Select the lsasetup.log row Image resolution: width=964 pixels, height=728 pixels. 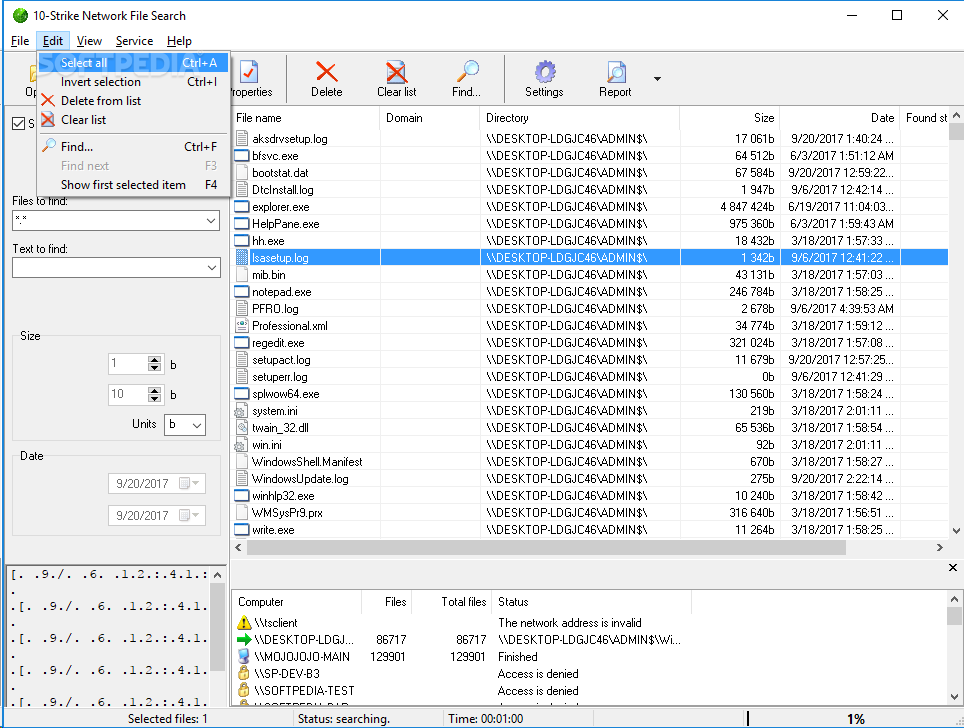coord(590,258)
